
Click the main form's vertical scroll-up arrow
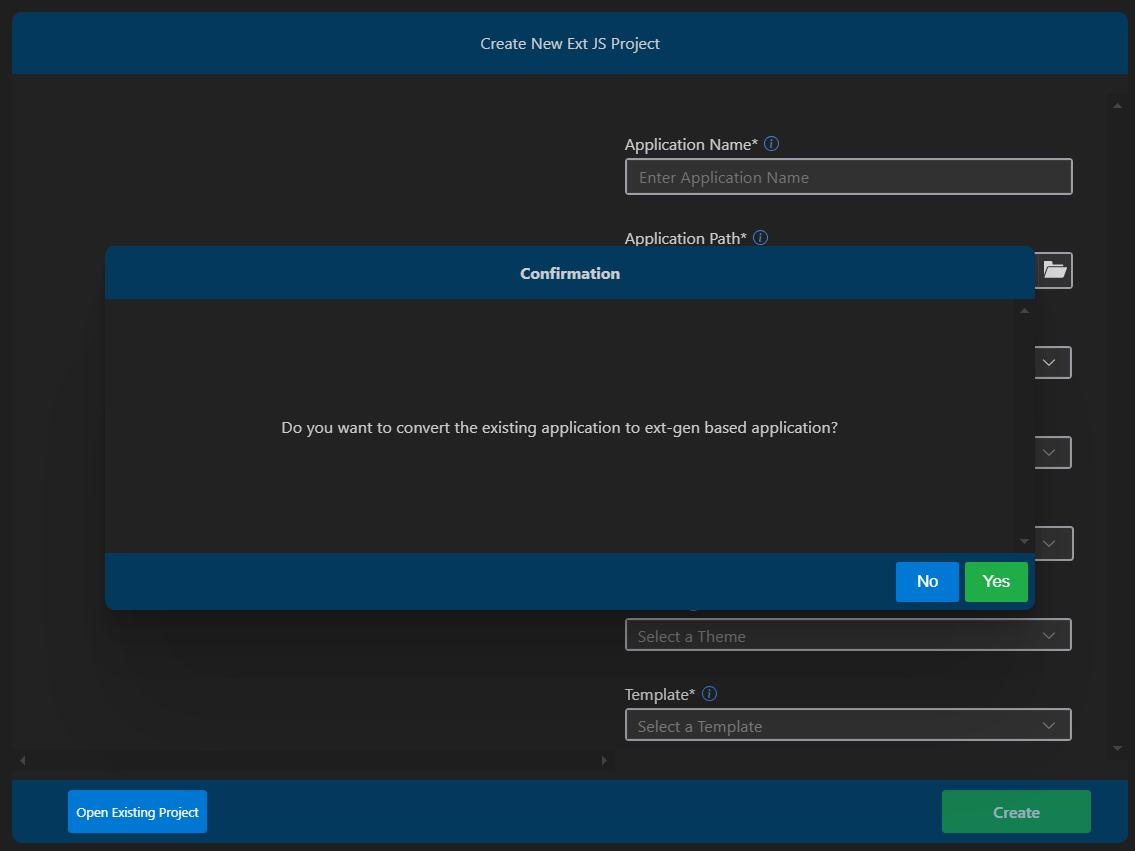[x=1118, y=104]
